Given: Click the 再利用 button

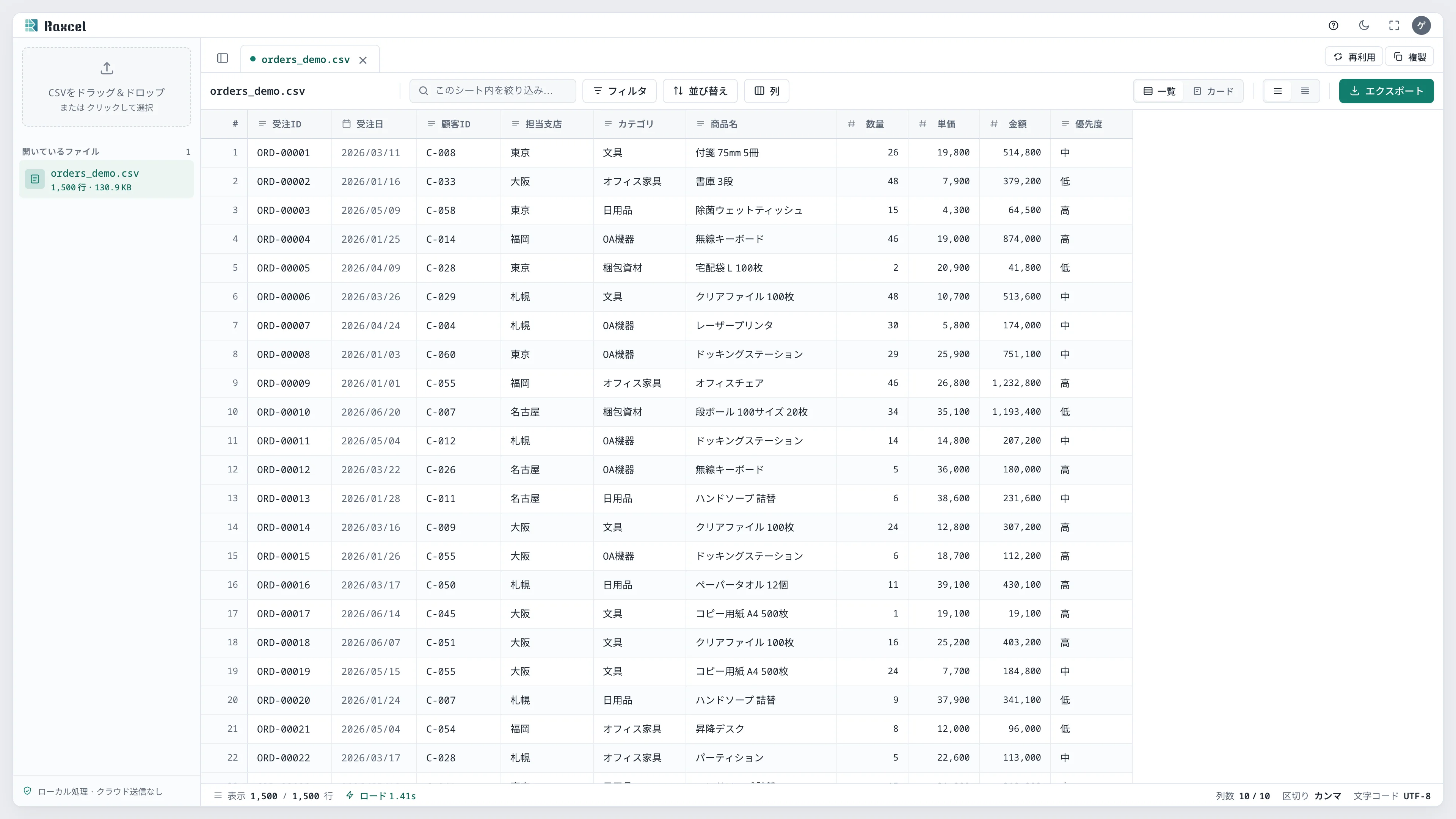Looking at the screenshot, I should click(1354, 57).
